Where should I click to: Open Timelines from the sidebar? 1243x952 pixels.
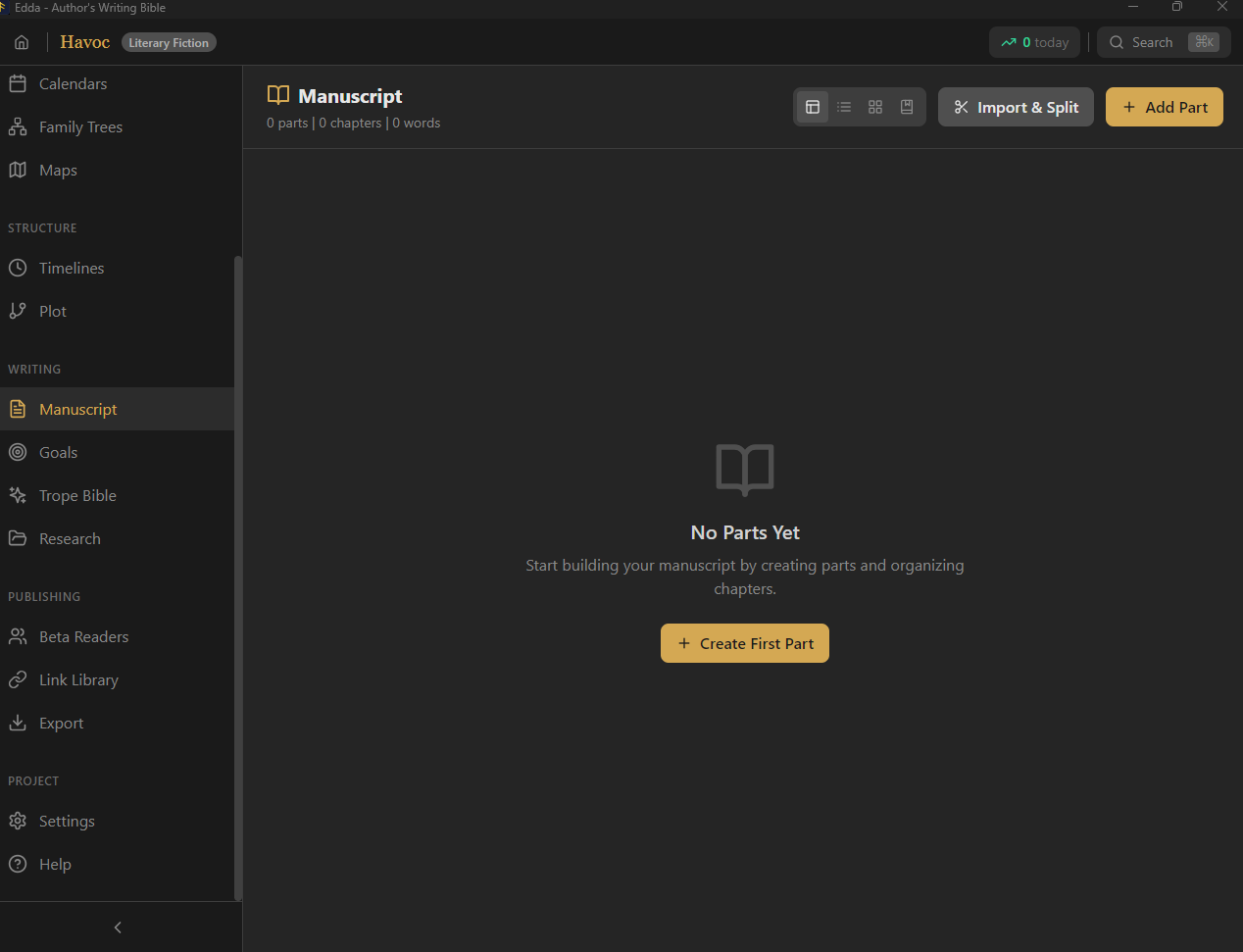(117, 269)
